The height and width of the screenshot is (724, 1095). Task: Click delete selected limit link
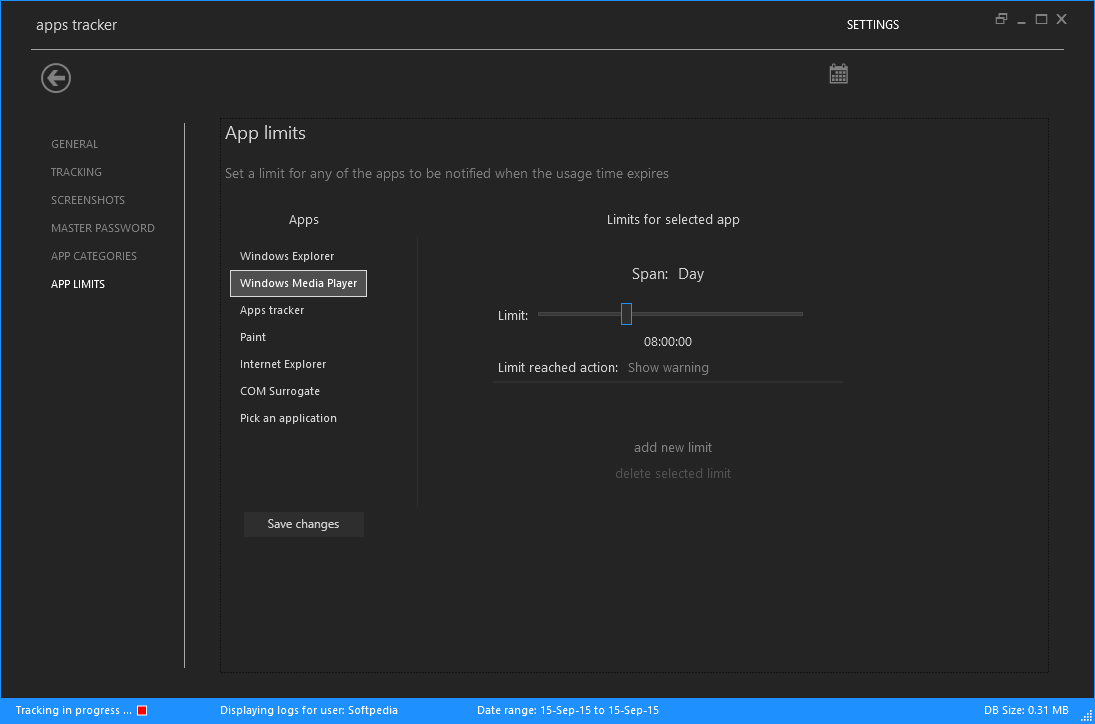tap(673, 473)
